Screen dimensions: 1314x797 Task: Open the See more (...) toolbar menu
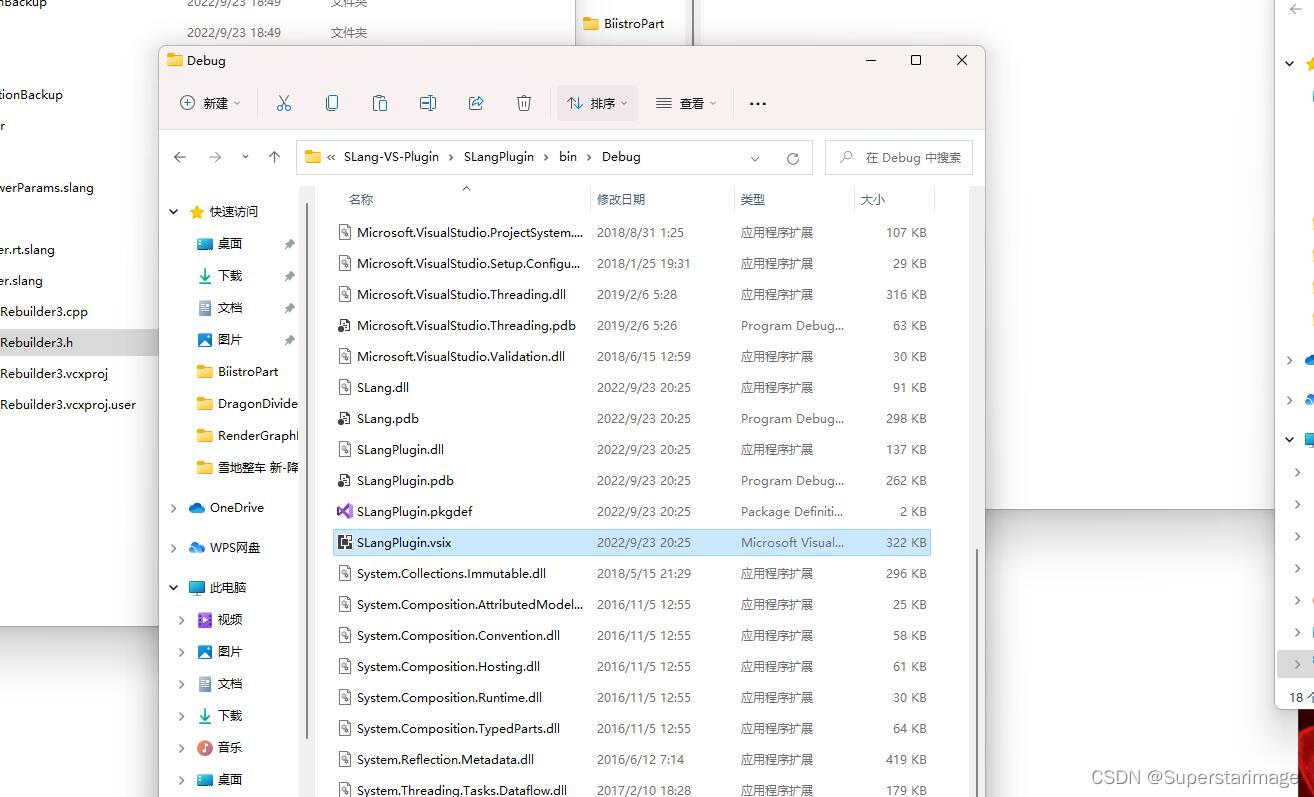click(757, 103)
